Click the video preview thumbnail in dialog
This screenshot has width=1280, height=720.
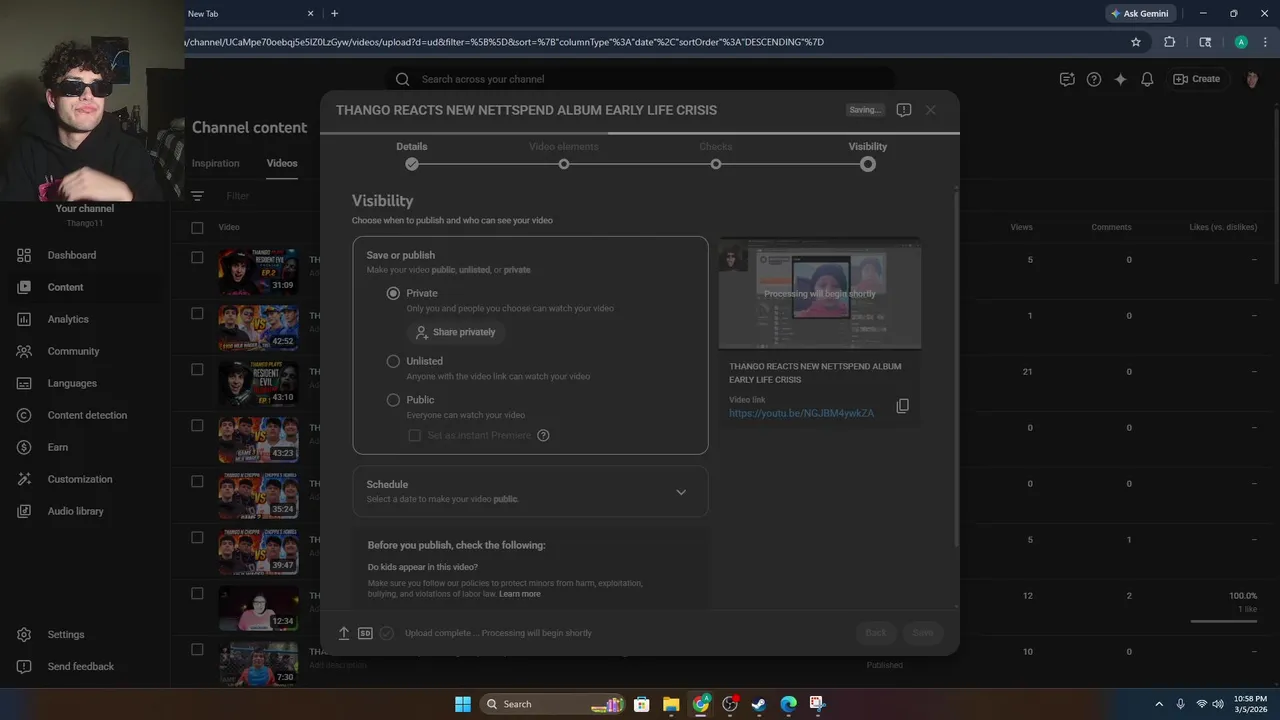point(820,294)
